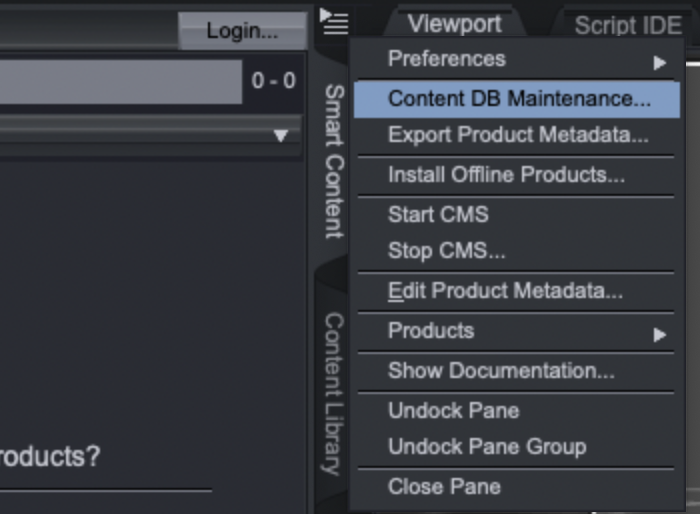Select Undock Pane from the menu
The height and width of the screenshot is (514, 700).
point(453,410)
